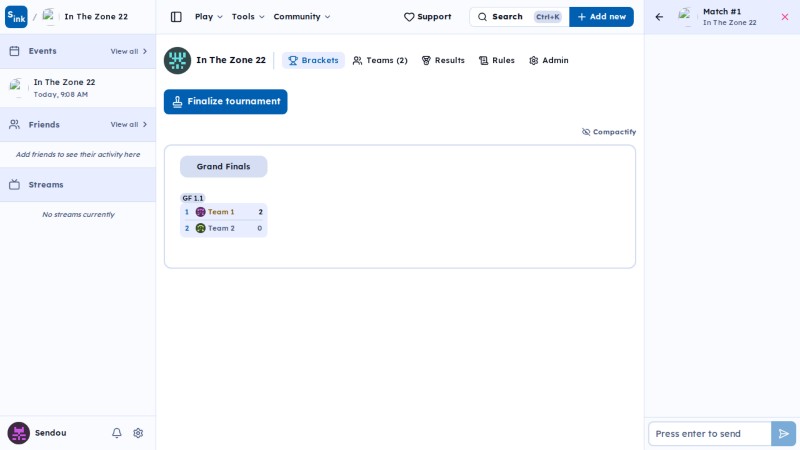The height and width of the screenshot is (450, 800).
Task: Switch to the Brackets tab
Action: (313, 60)
